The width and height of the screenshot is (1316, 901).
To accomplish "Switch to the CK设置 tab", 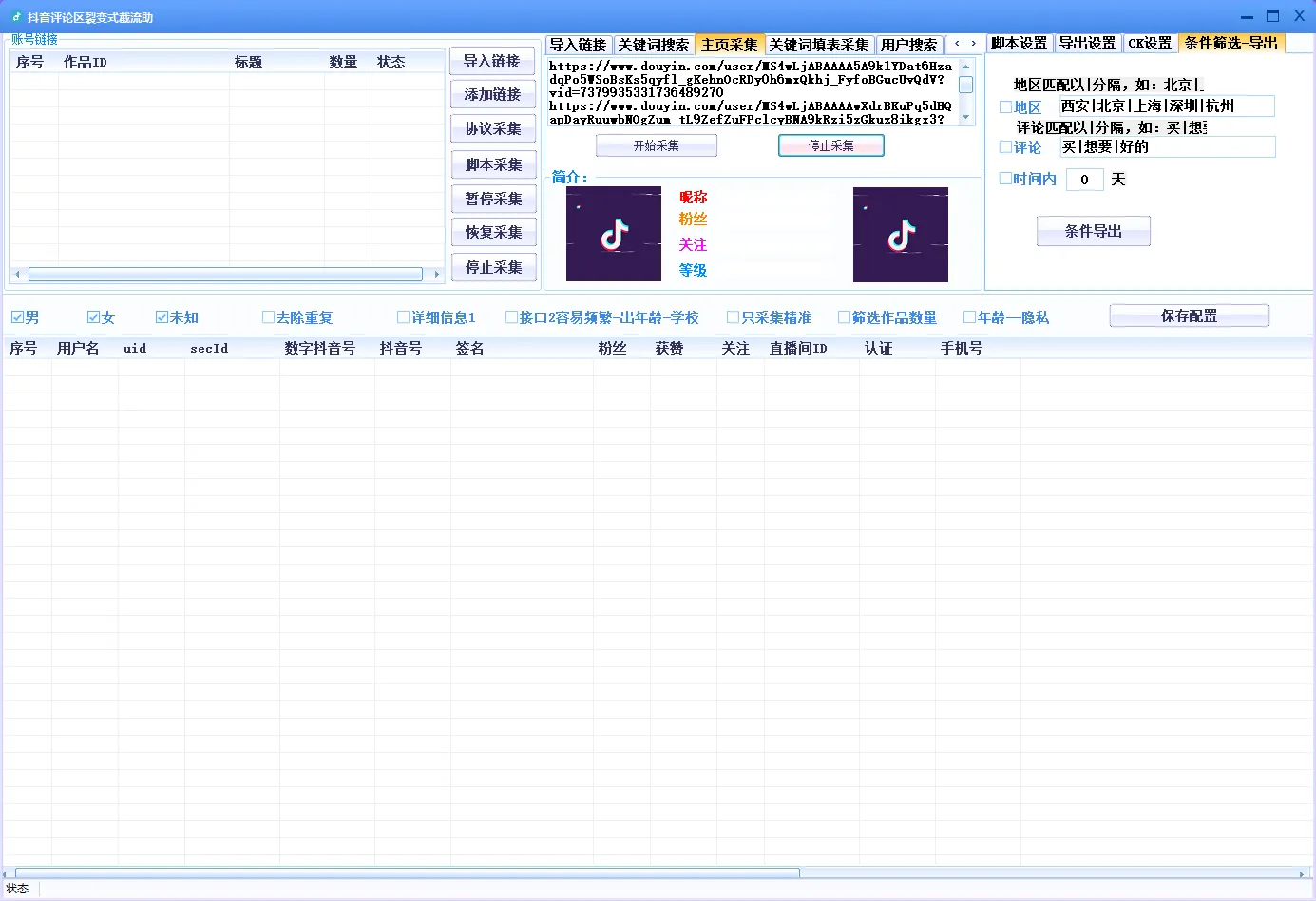I will 1151,44.
